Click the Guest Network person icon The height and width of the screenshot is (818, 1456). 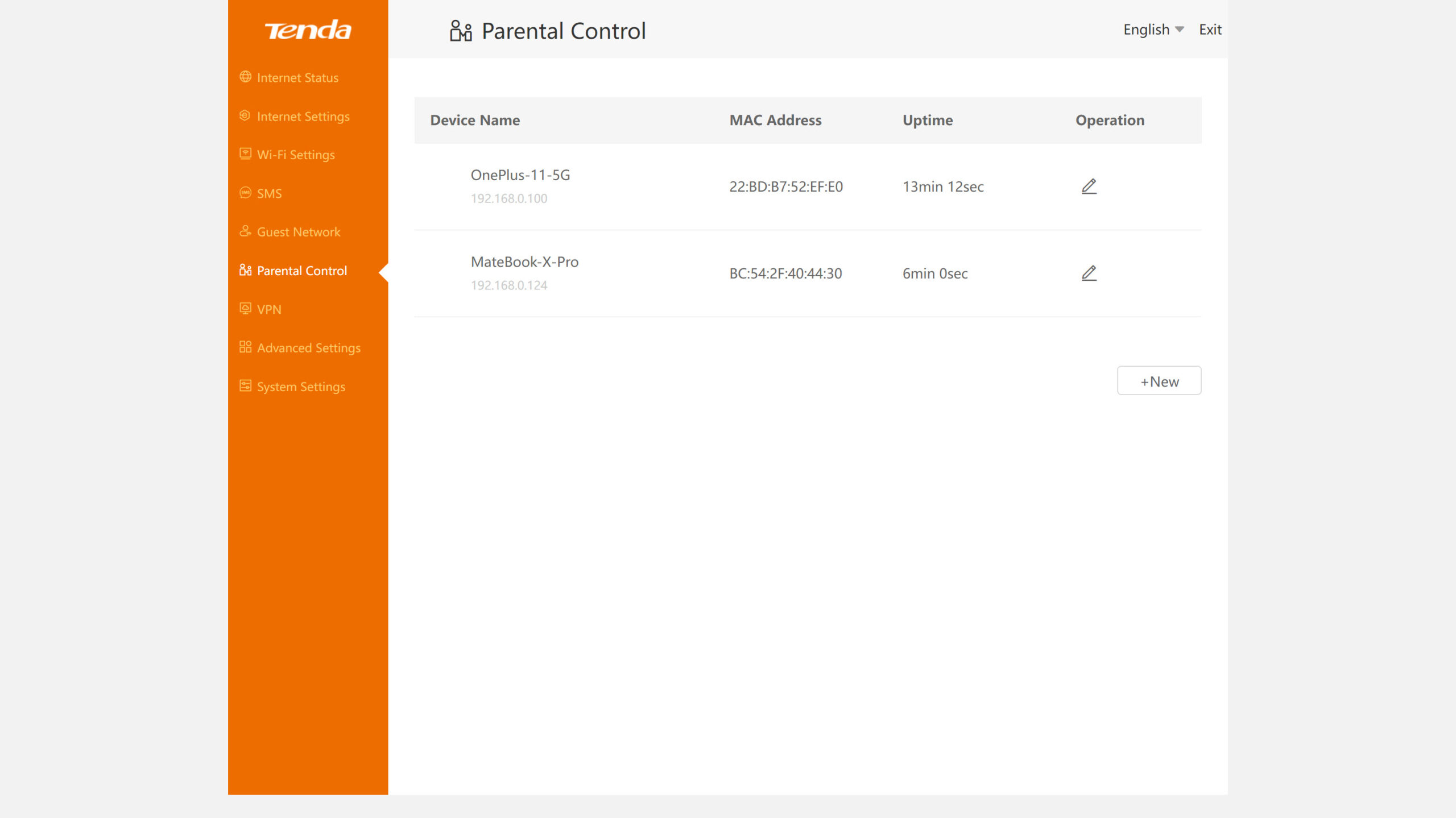tap(245, 231)
